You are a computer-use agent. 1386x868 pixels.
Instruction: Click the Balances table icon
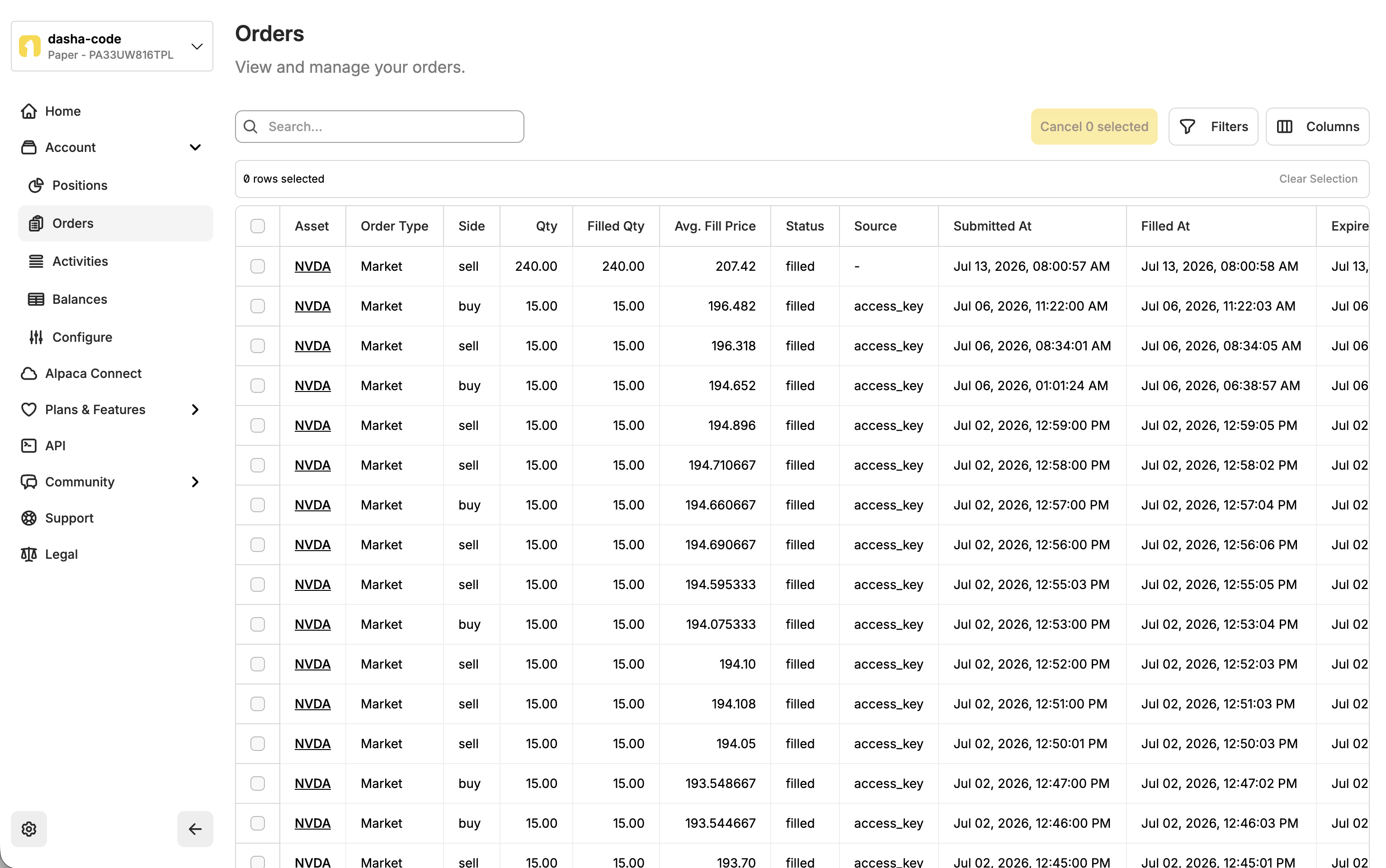[x=36, y=299]
